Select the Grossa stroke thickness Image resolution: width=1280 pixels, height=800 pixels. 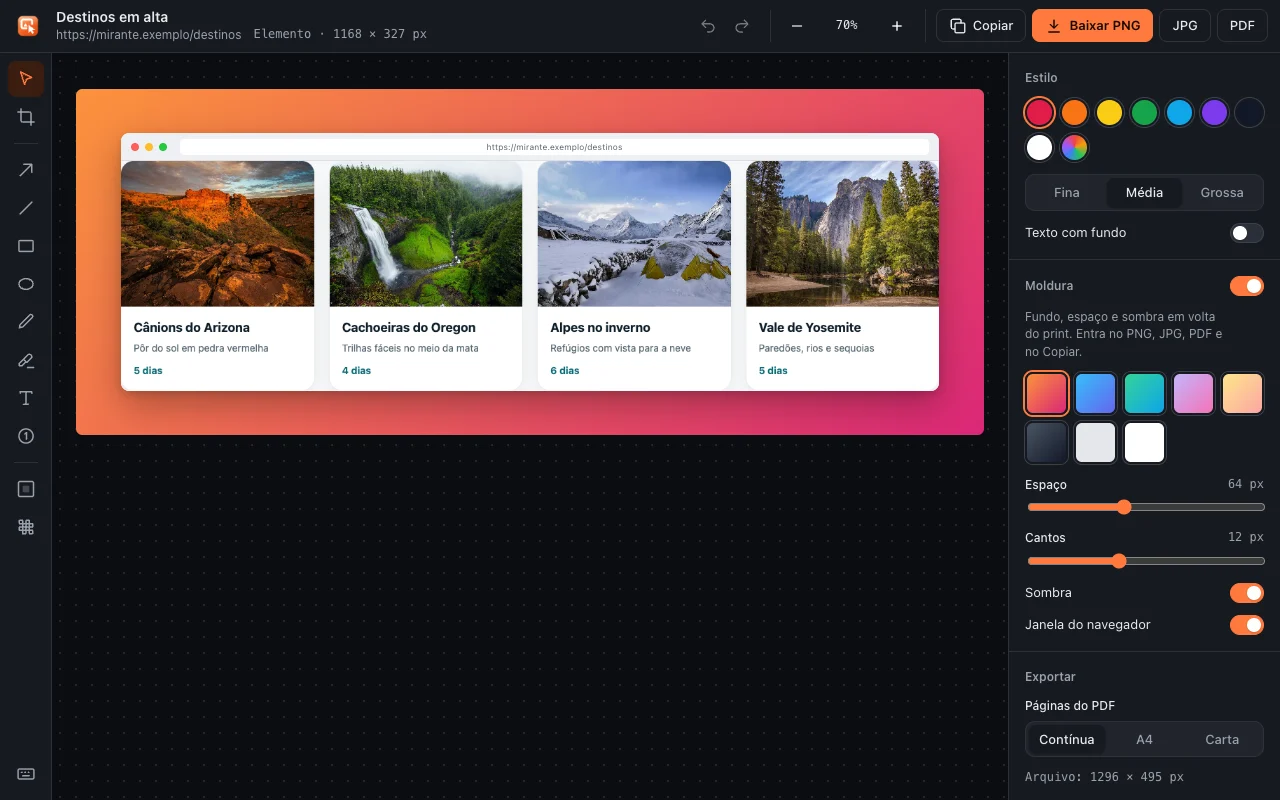(1222, 192)
